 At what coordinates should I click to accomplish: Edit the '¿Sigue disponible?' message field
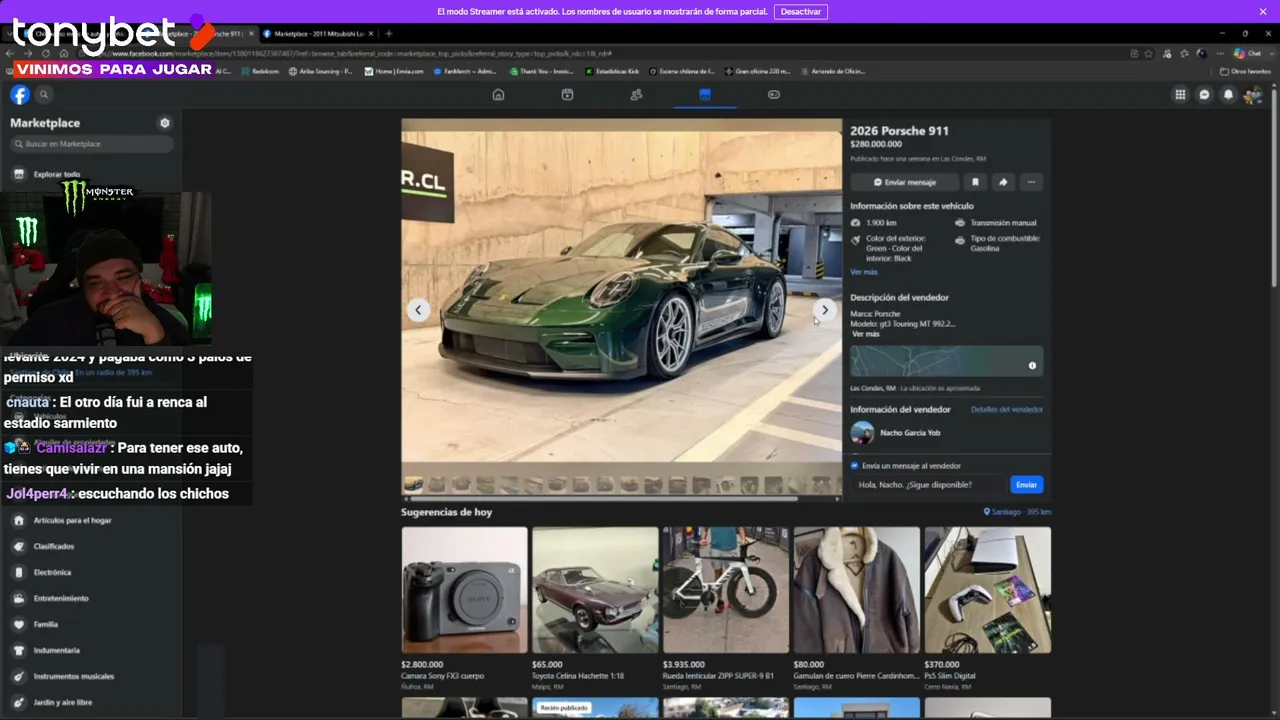(929, 485)
